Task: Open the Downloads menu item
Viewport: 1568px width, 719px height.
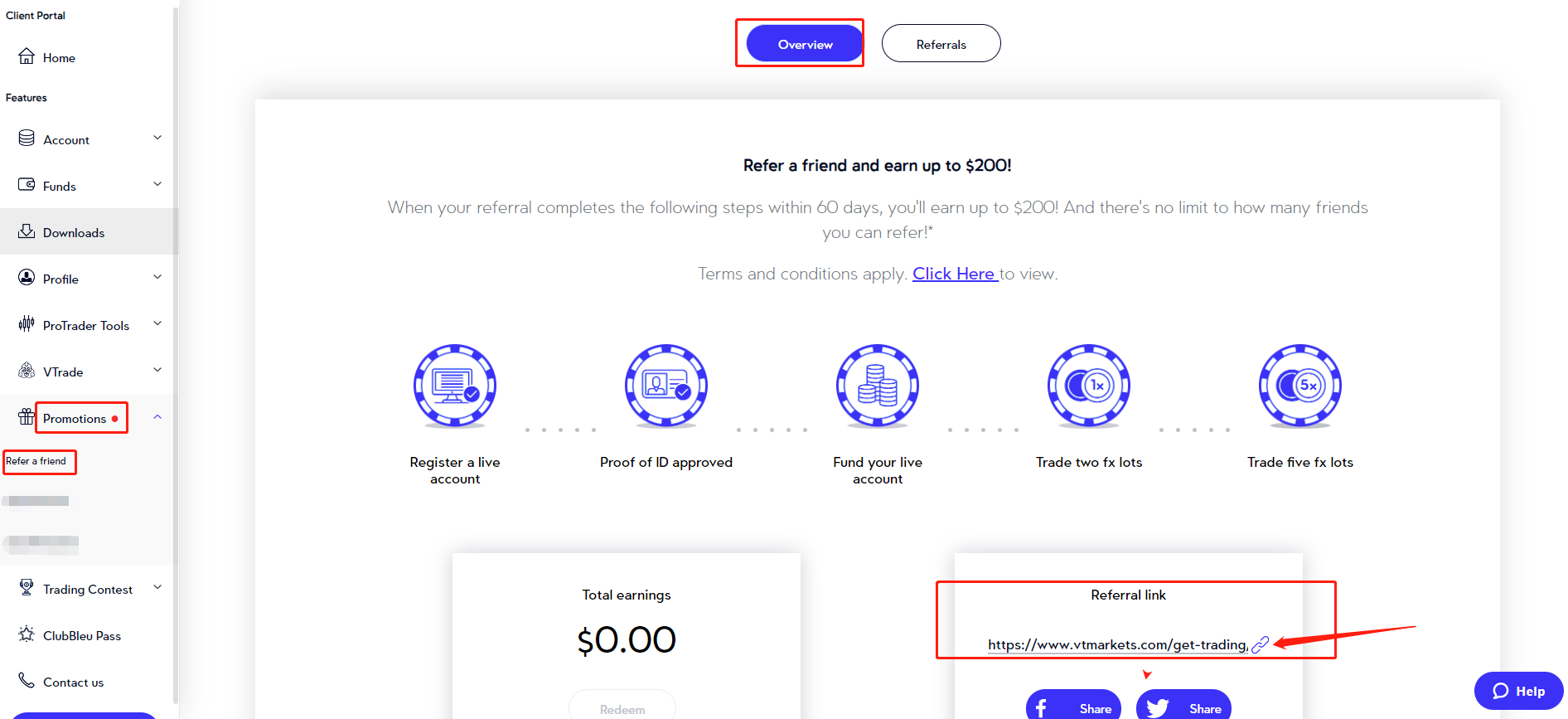Action: (74, 233)
